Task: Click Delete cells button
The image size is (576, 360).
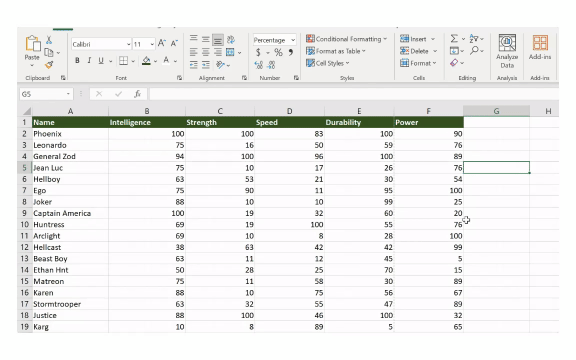Action: [418, 51]
